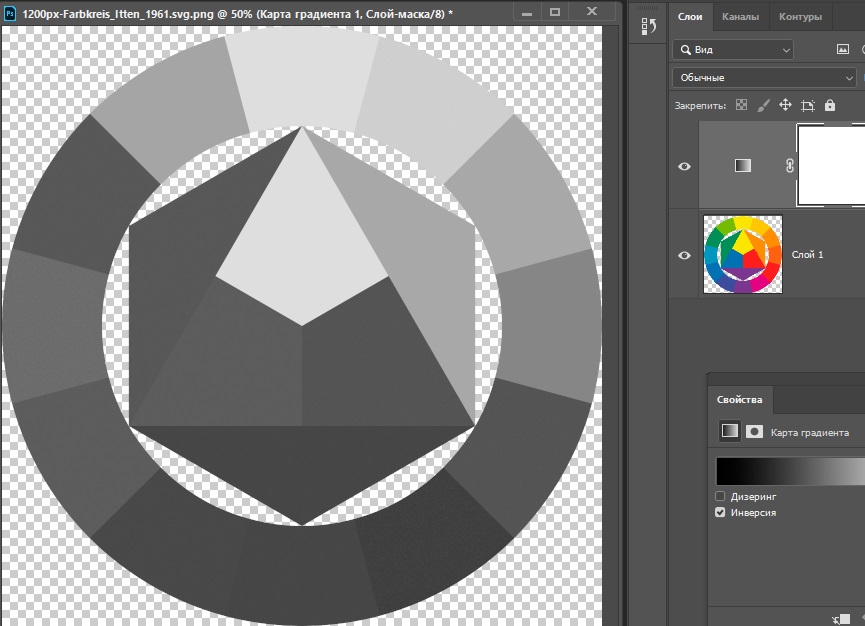This screenshot has height=626, width=865.
Task: Click the layer-mask link chain icon
Action: pos(789,165)
